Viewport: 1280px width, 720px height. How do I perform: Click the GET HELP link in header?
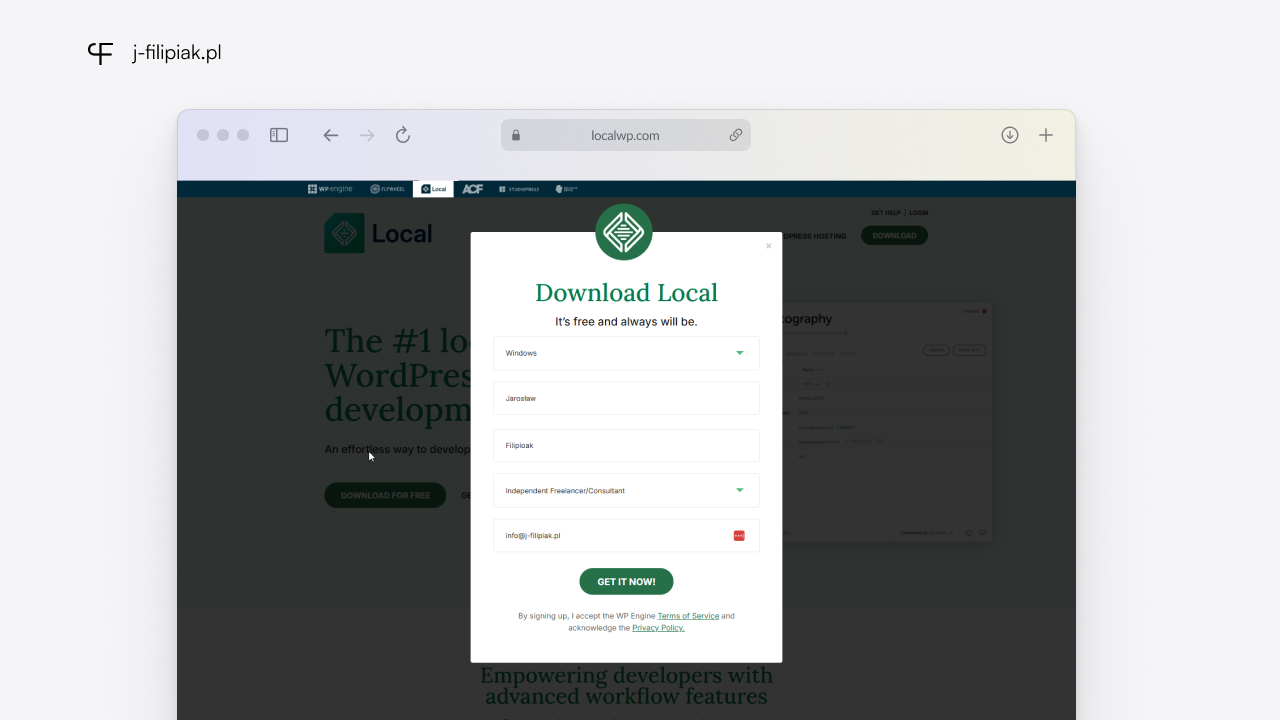886,213
